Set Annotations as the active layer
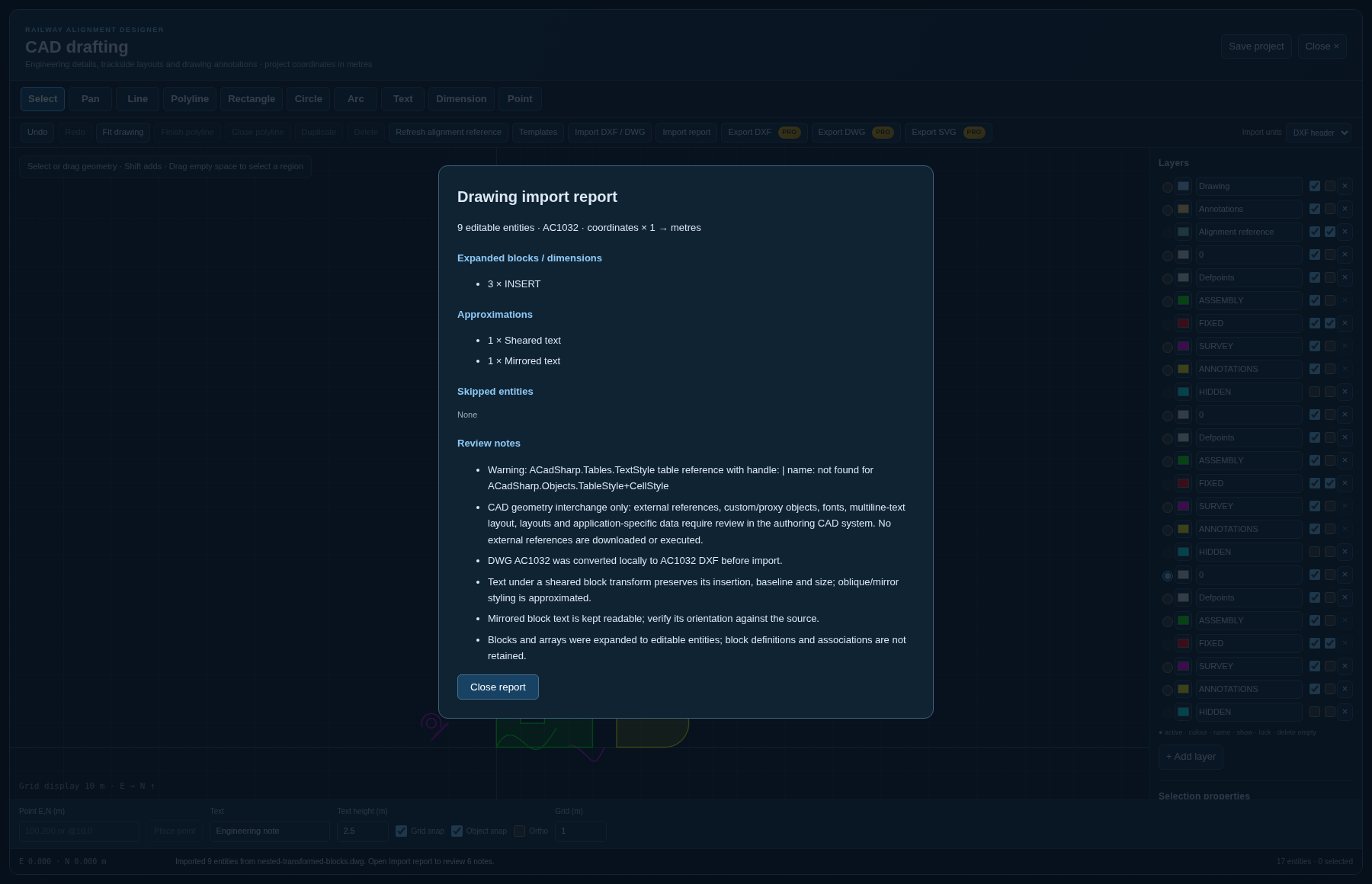The height and width of the screenshot is (884, 1372). 1168,210
